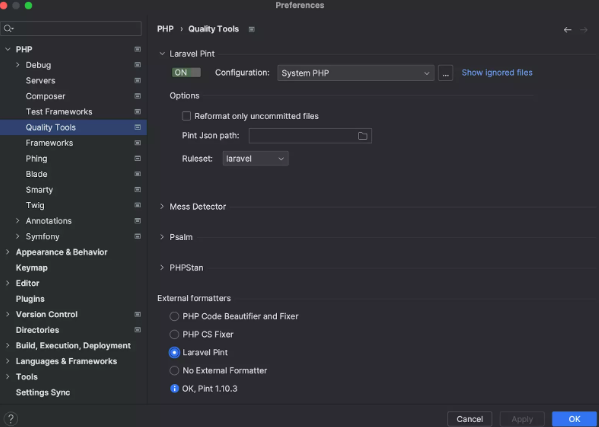Collapse the Laravel Pint section
This screenshot has height=427, width=599.
(162, 54)
